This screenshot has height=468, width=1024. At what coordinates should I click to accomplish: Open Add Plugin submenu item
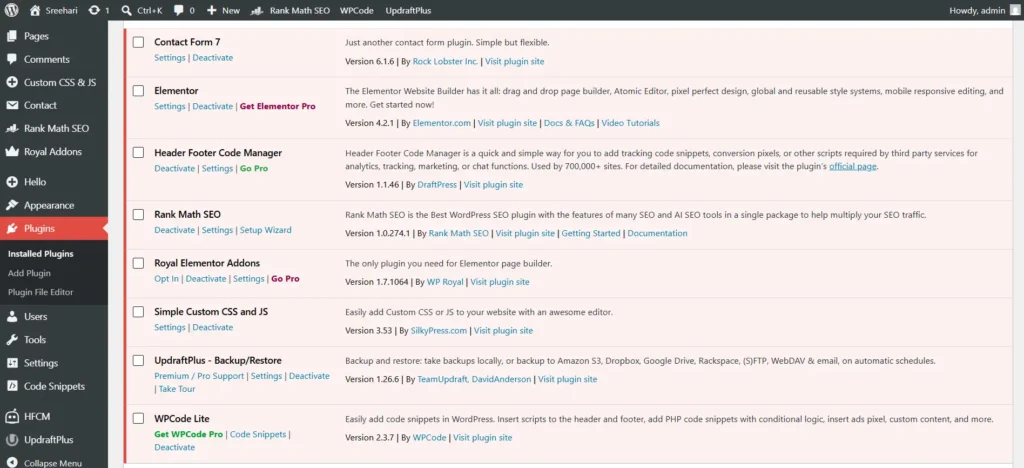tap(29, 273)
